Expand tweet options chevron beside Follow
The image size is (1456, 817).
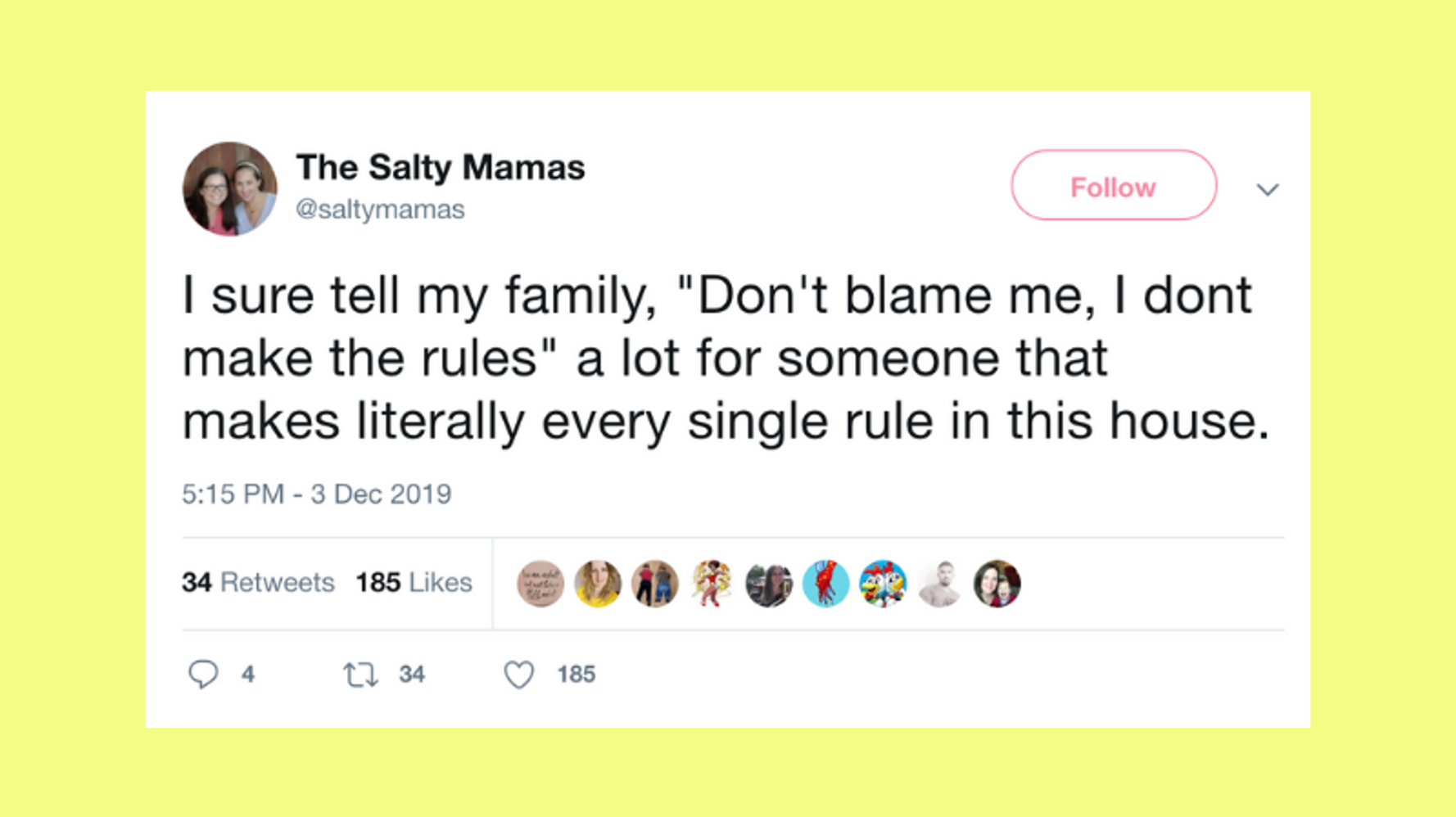point(1267,190)
